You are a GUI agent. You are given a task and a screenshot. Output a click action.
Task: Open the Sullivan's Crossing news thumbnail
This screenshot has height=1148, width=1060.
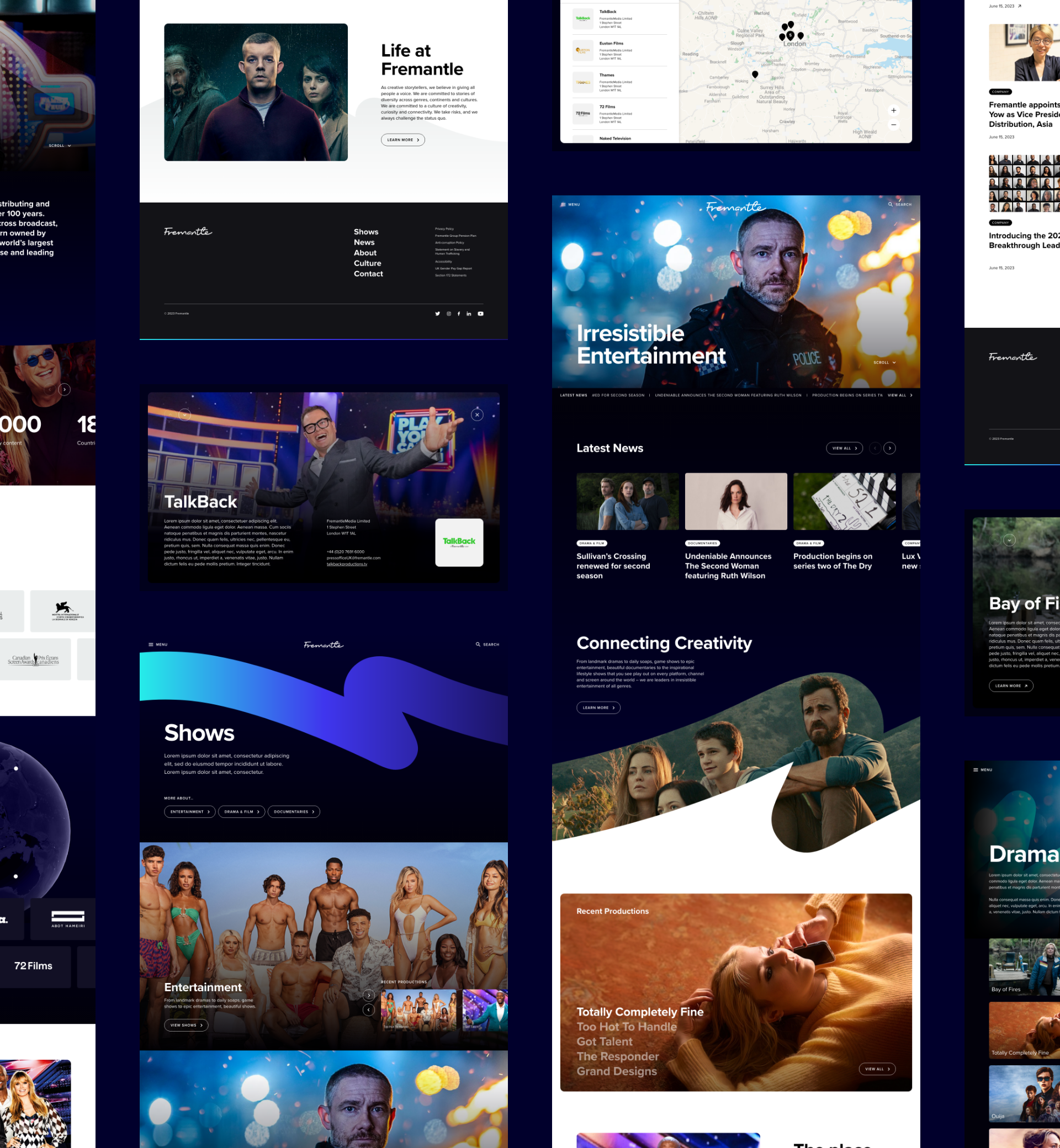point(627,501)
